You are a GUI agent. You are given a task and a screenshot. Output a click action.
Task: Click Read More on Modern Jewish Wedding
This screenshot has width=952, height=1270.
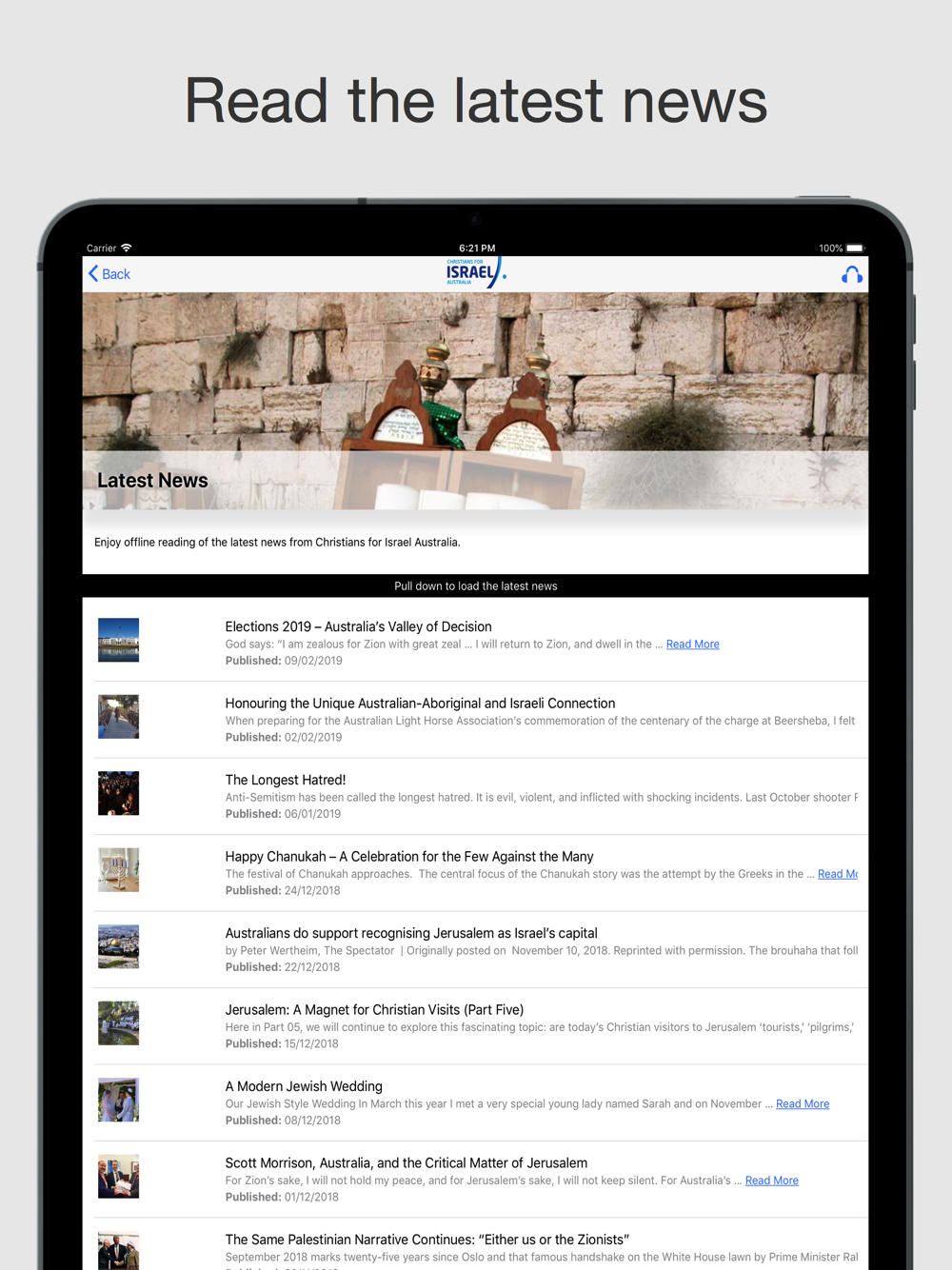pos(803,1104)
